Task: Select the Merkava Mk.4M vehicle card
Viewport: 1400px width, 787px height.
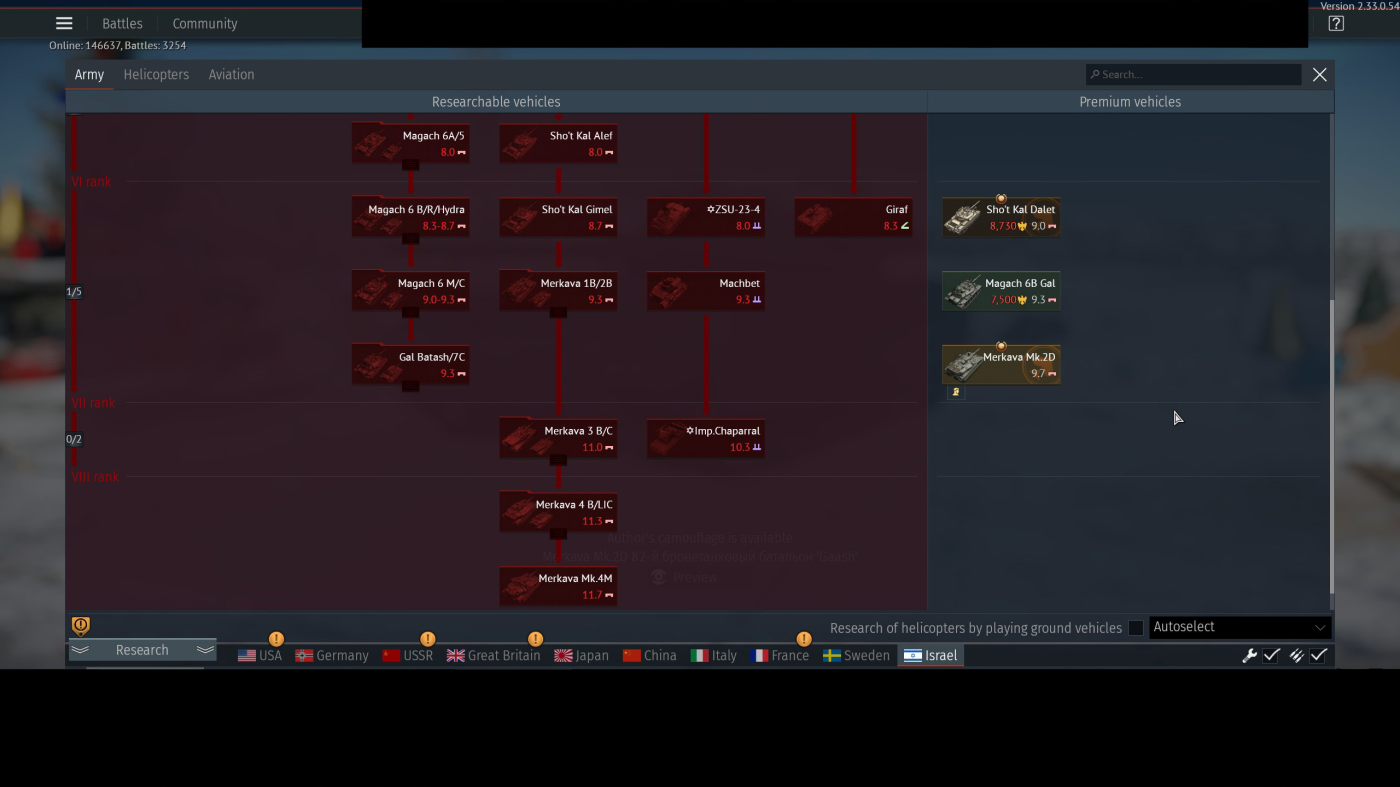Action: click(x=558, y=586)
